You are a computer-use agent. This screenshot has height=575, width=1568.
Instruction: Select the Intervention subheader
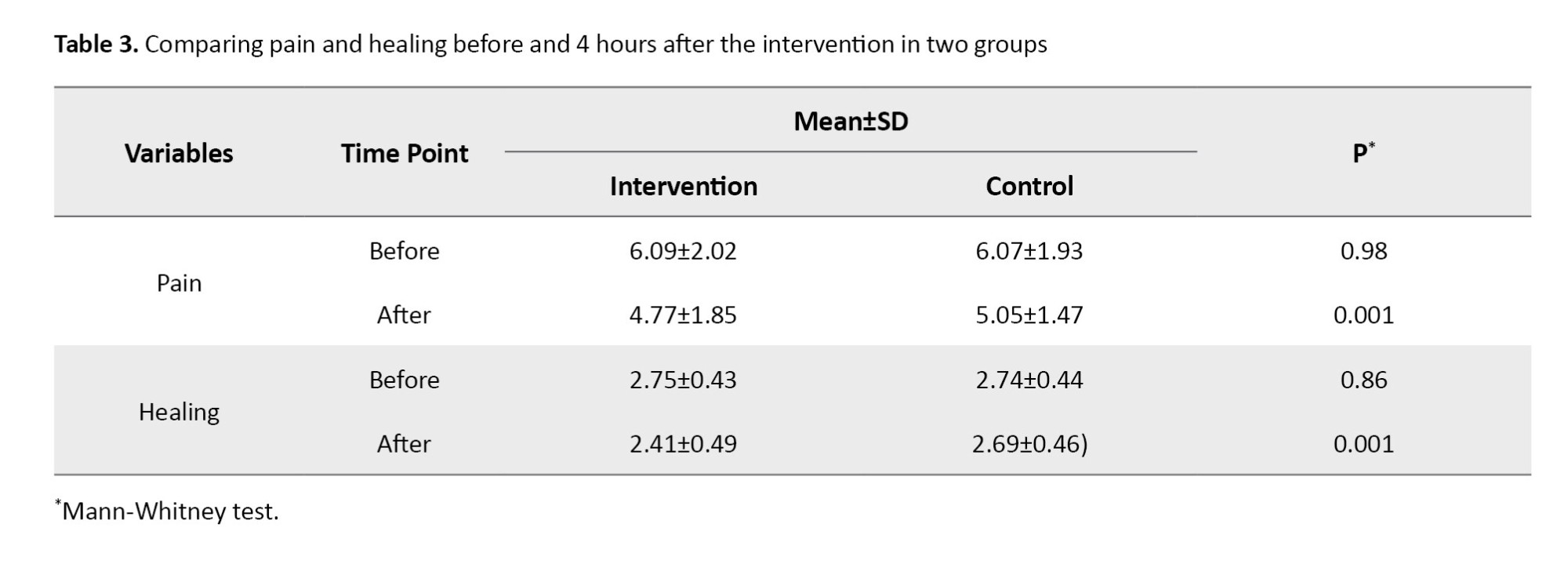[684, 186]
